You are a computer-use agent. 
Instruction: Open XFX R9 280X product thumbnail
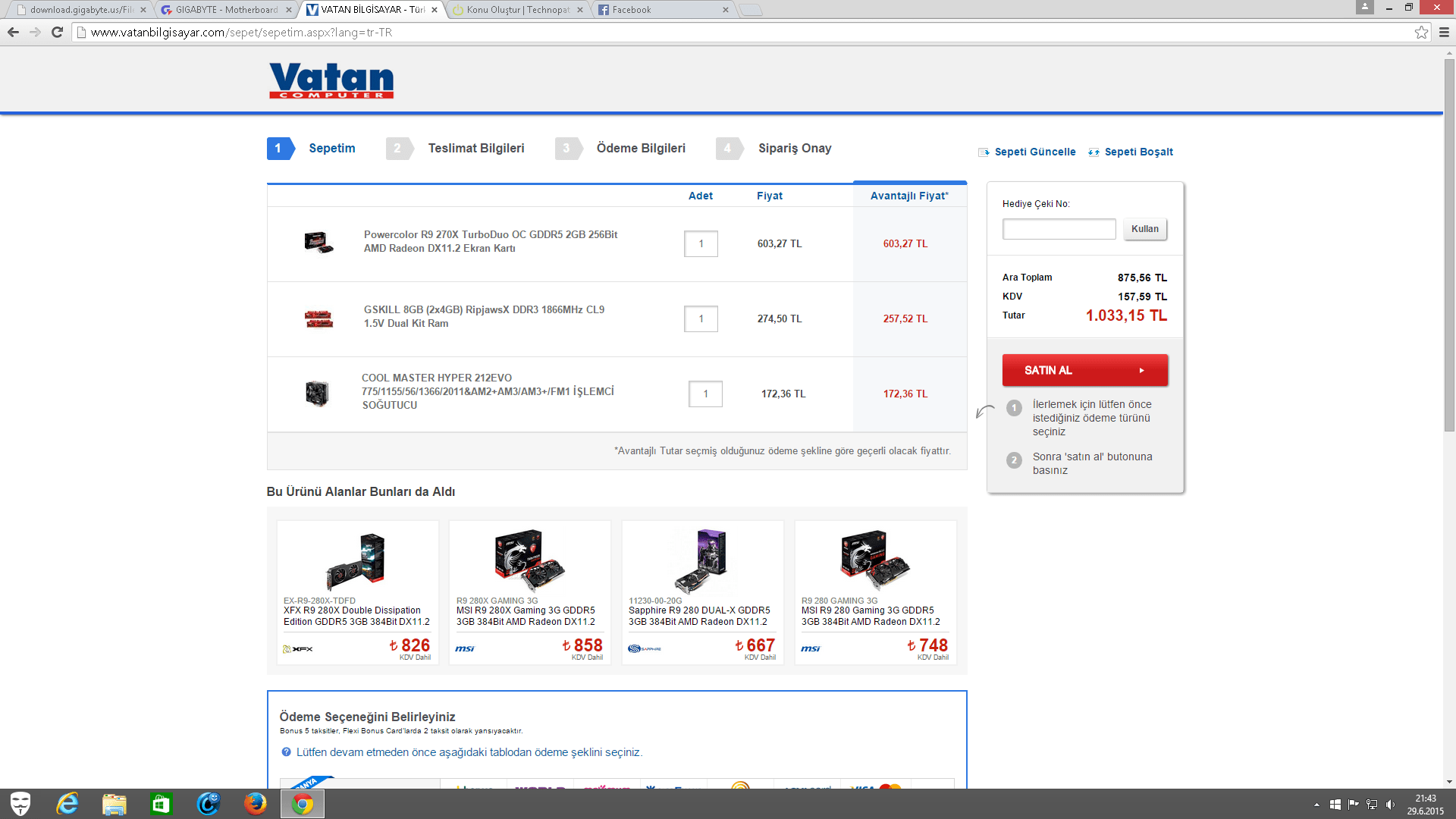point(356,560)
